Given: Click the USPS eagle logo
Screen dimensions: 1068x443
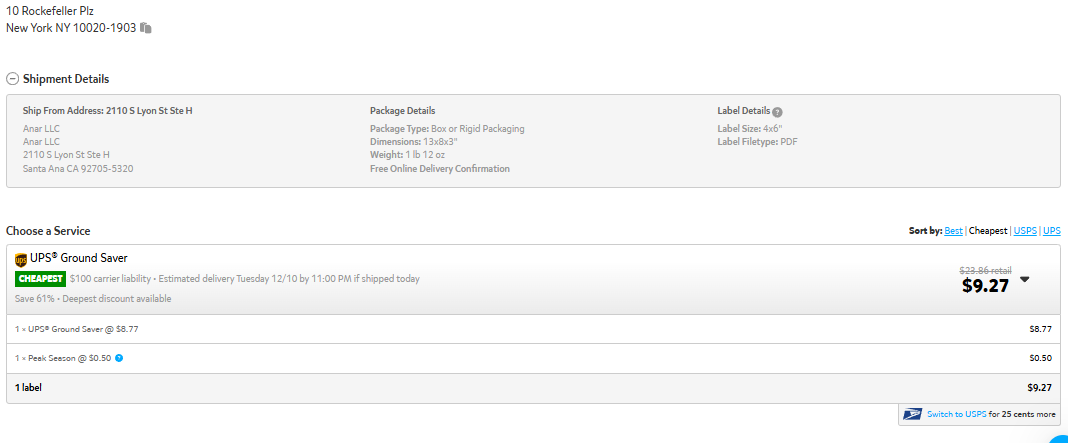Looking at the screenshot, I should [x=912, y=414].
